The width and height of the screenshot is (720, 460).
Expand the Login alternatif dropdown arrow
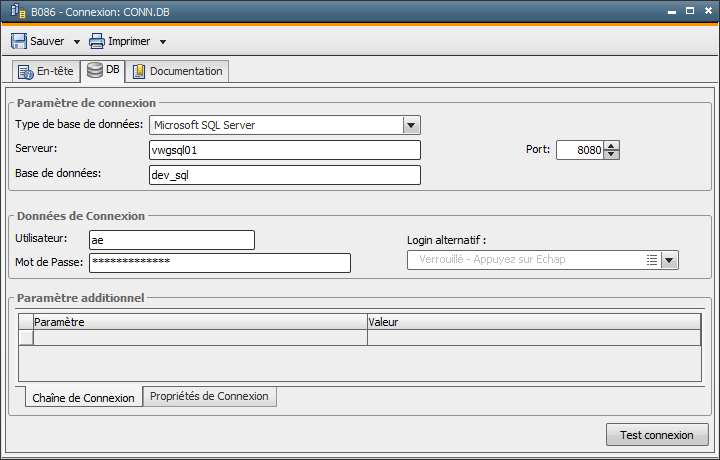[669, 260]
